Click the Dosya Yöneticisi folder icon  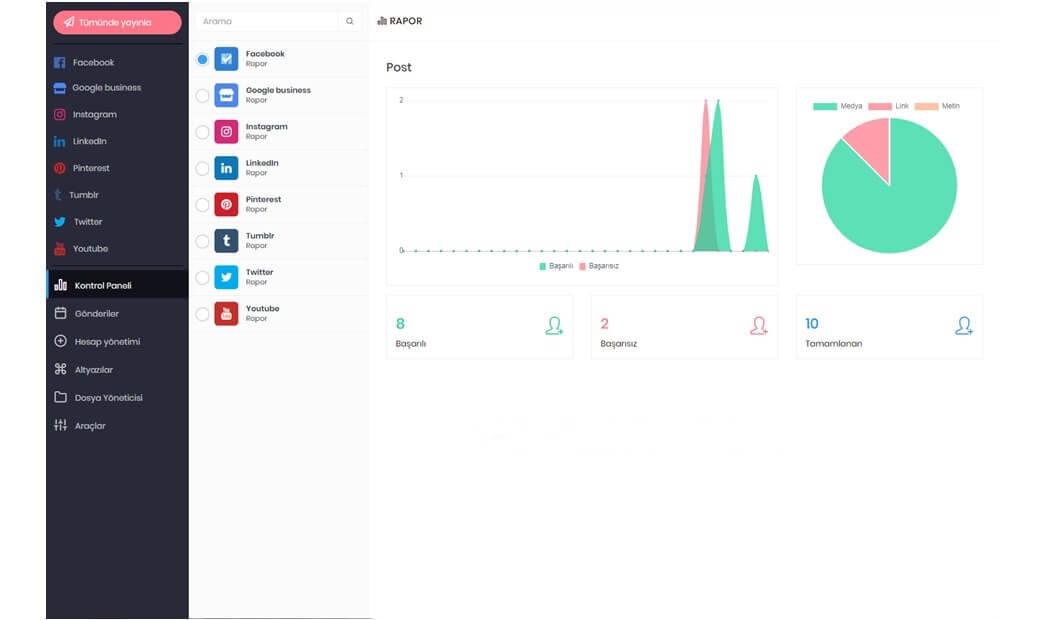60,397
